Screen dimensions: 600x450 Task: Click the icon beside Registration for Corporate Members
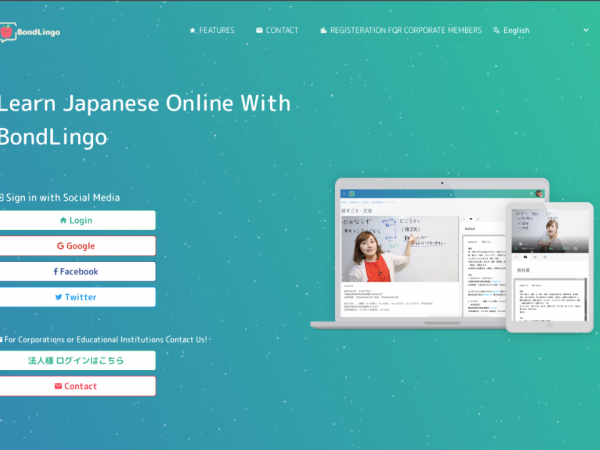pyautogui.click(x=323, y=31)
